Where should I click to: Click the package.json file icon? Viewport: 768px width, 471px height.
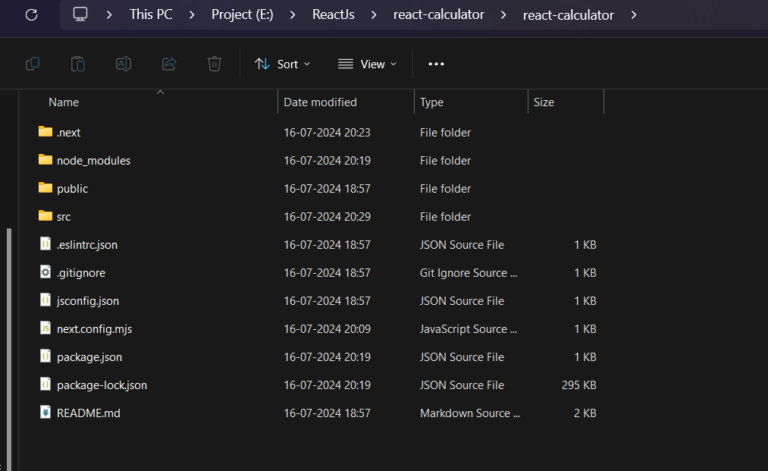(x=46, y=356)
